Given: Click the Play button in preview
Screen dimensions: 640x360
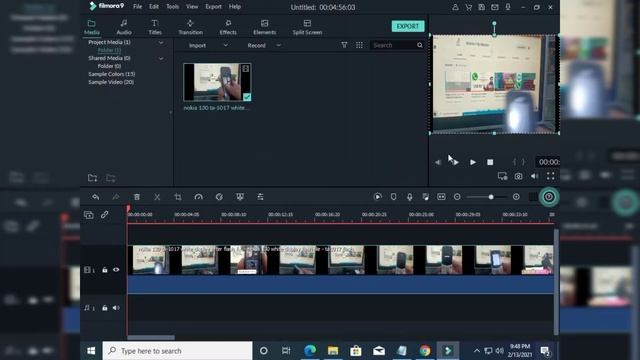Looking at the screenshot, I should 473,162.
